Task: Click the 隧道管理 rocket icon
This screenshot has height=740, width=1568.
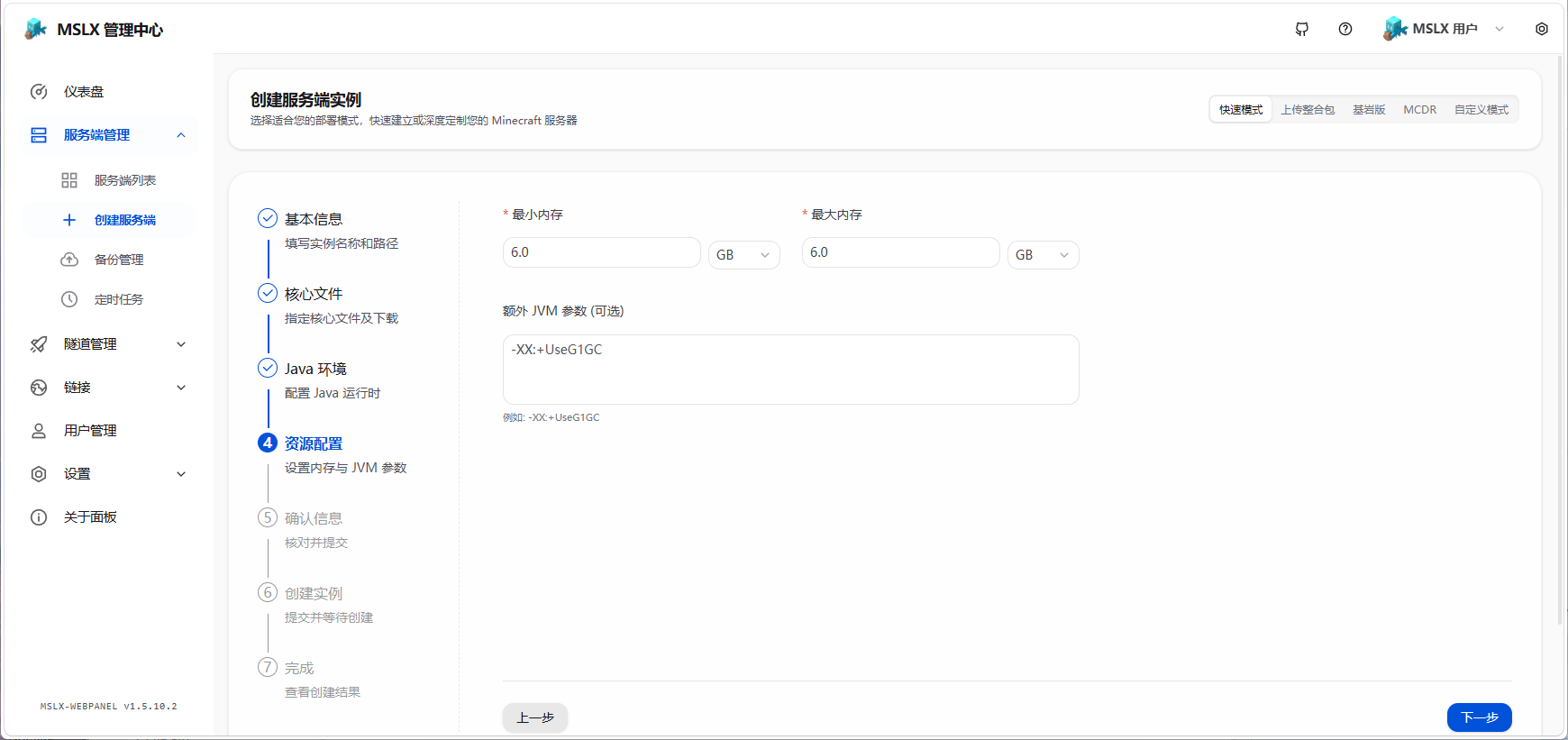Action: pyautogui.click(x=39, y=344)
